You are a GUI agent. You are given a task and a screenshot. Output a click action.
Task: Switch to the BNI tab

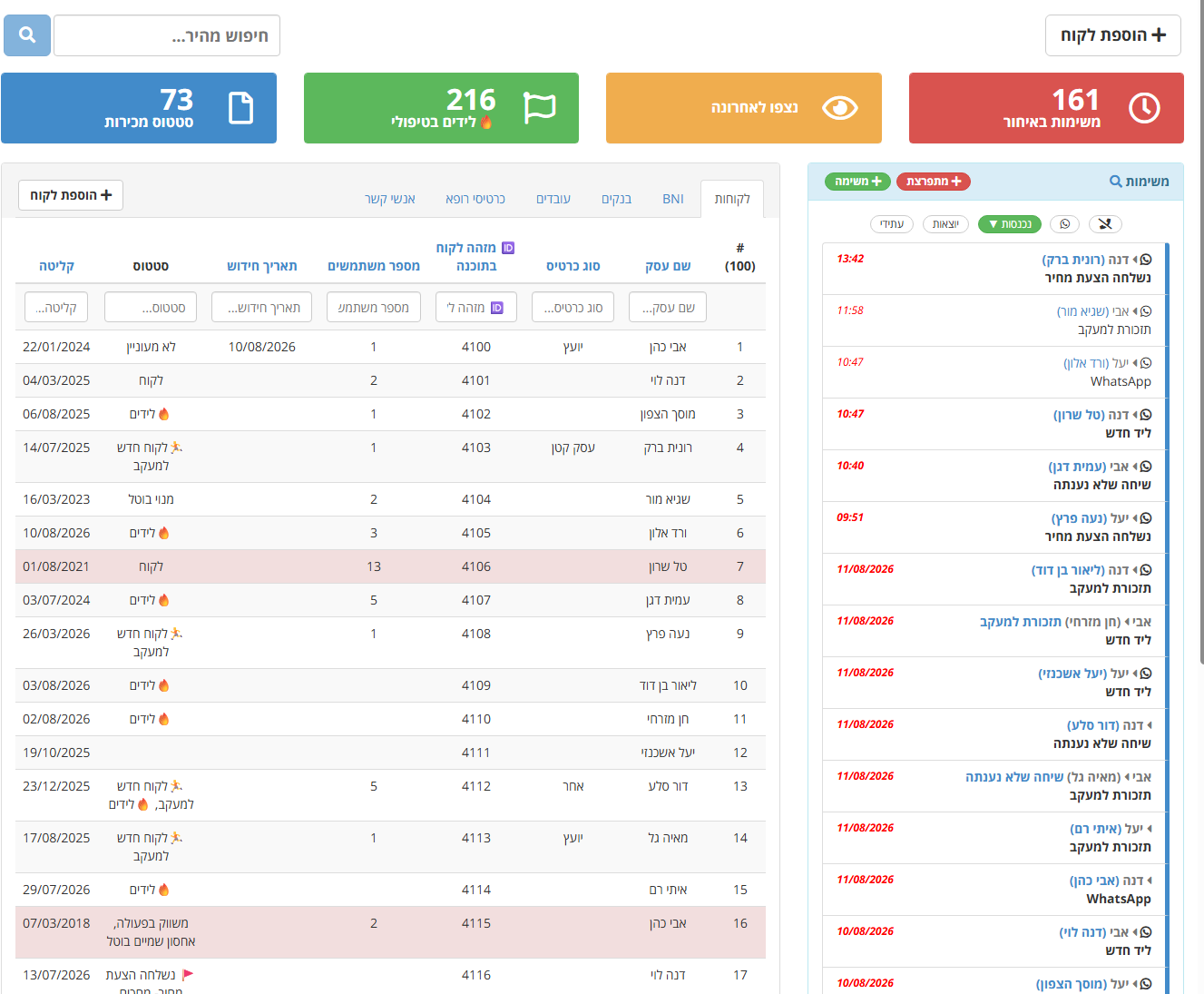pyautogui.click(x=673, y=199)
